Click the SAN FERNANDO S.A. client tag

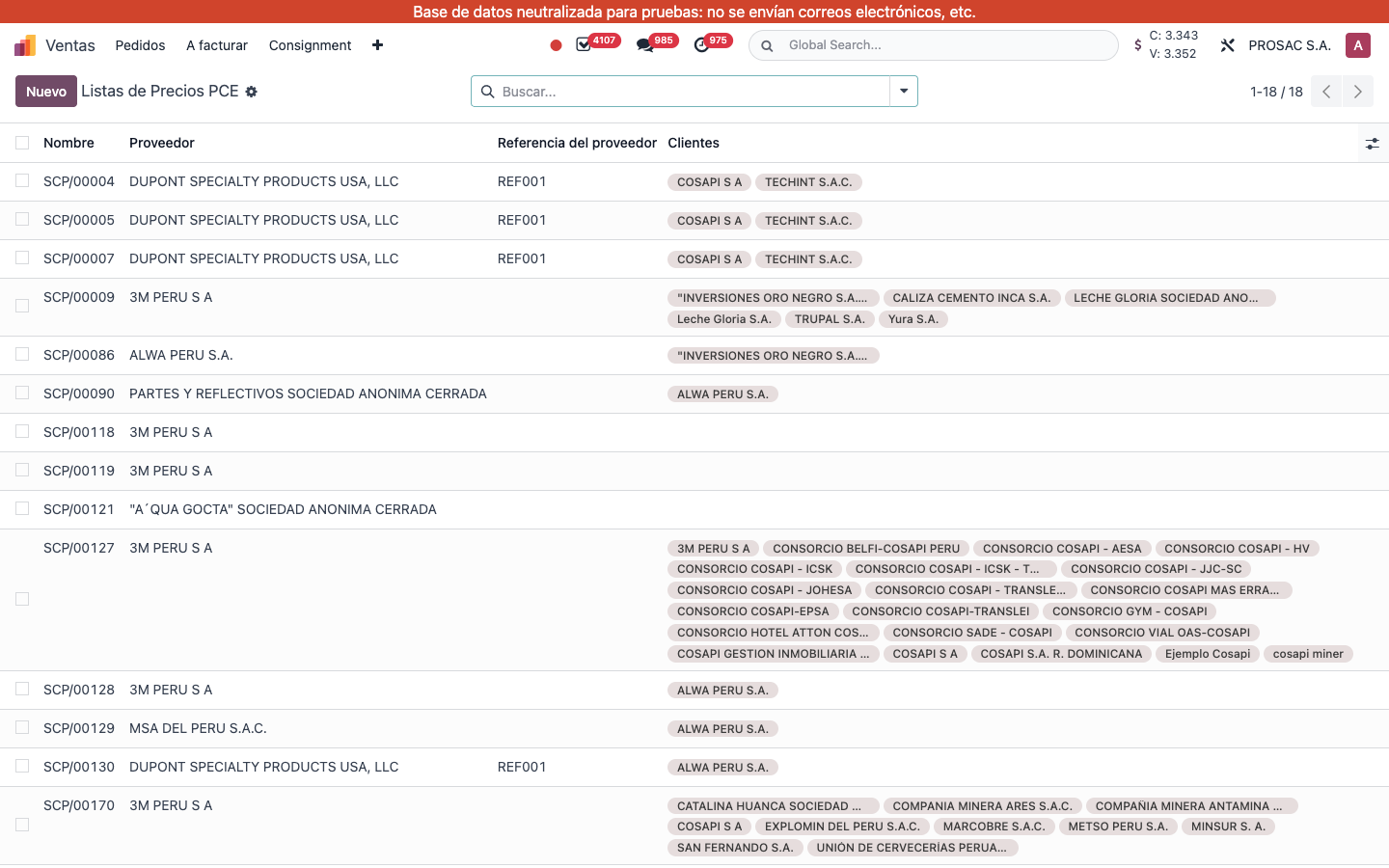tap(735, 848)
